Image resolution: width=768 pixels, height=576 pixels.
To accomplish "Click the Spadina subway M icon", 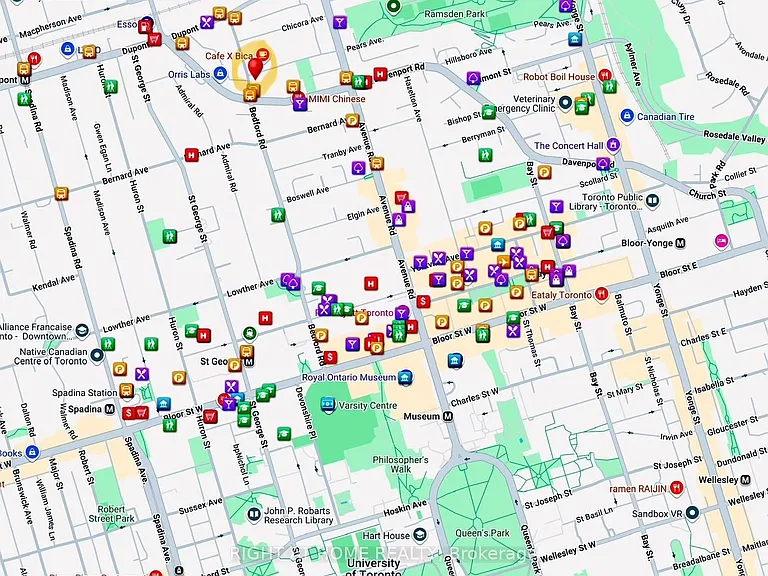I will (x=109, y=409).
